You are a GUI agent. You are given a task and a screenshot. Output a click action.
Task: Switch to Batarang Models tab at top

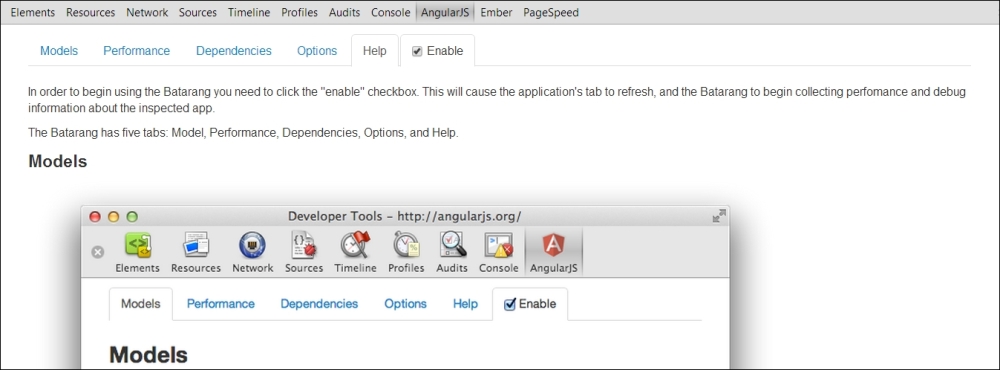[x=59, y=51]
